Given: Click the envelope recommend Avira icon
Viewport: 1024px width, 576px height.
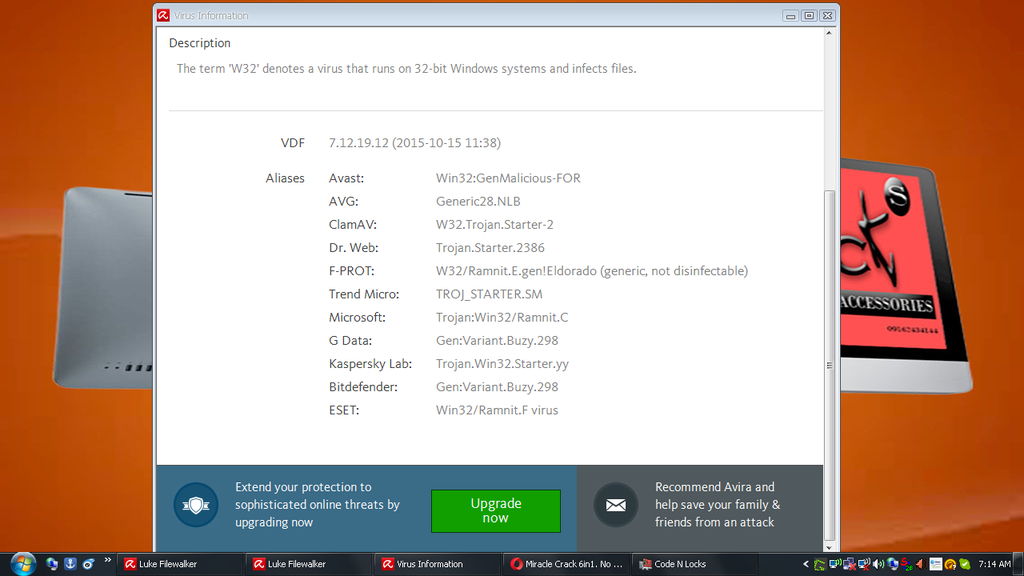Looking at the screenshot, I should pyautogui.click(x=615, y=505).
